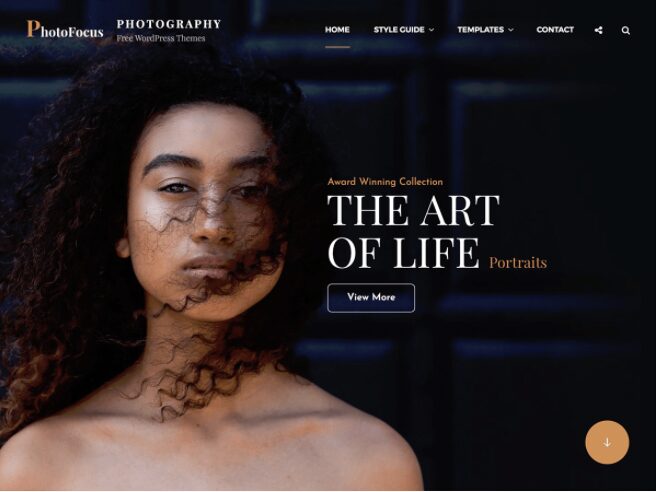Click the PhotoFocus logo
656x492 pixels.
[65, 29]
